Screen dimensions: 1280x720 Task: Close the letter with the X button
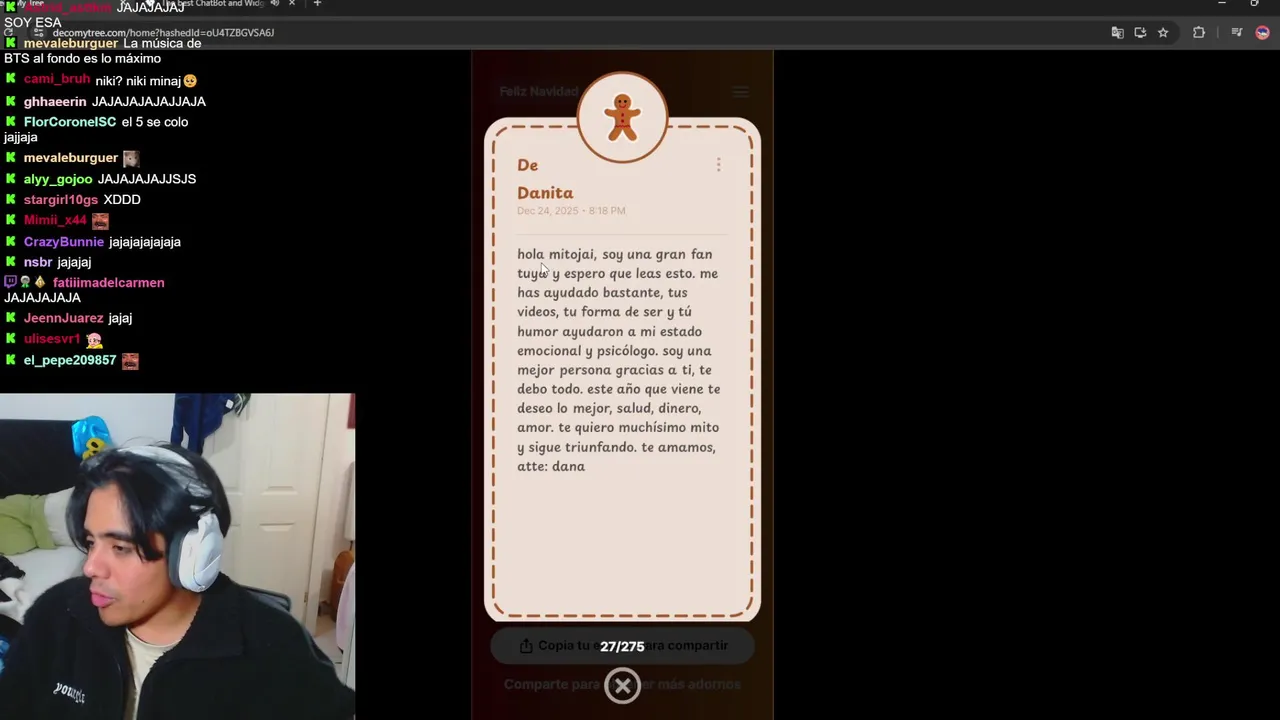622,686
